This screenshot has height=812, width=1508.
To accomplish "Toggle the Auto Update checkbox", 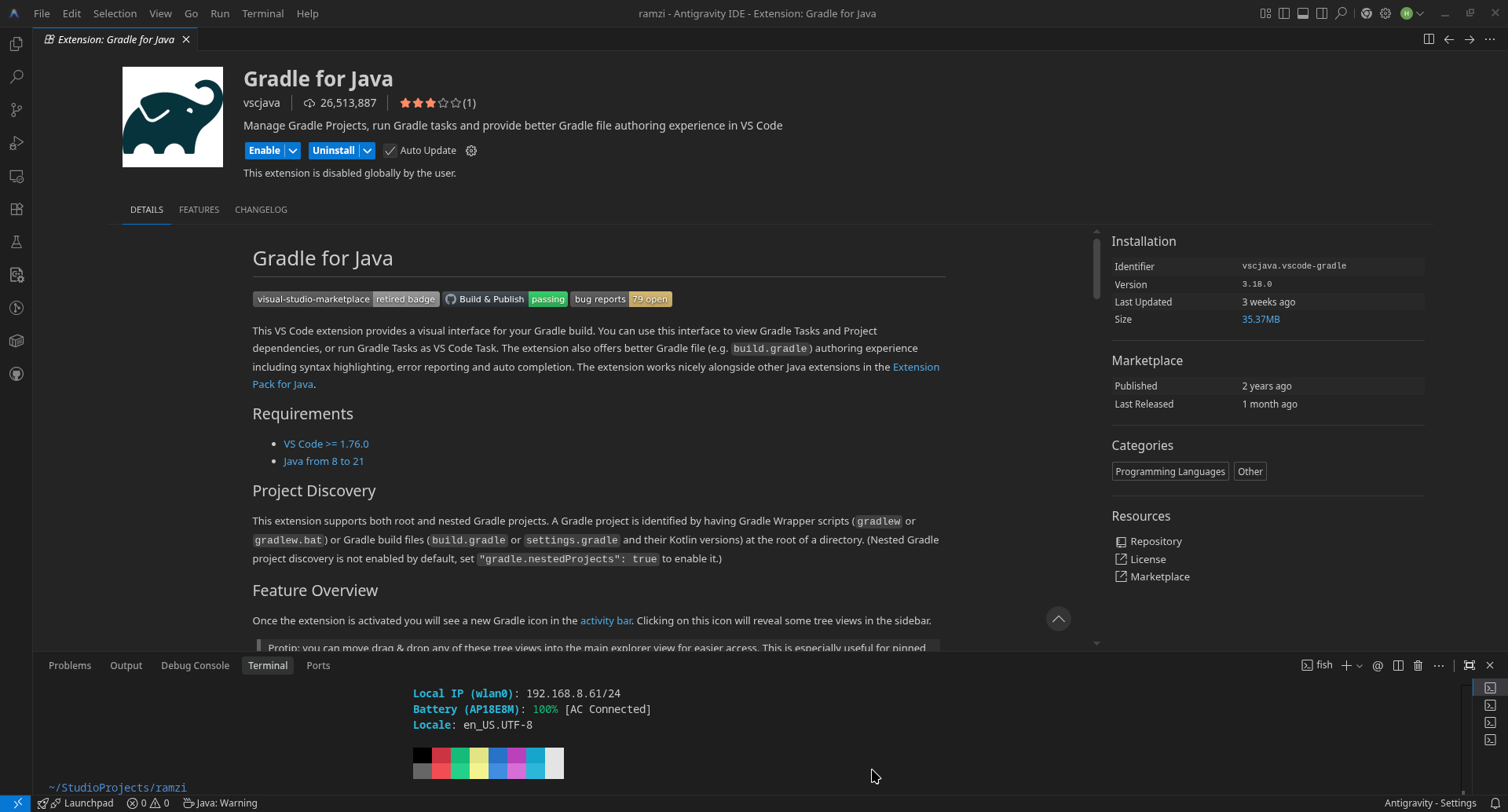I will [390, 151].
